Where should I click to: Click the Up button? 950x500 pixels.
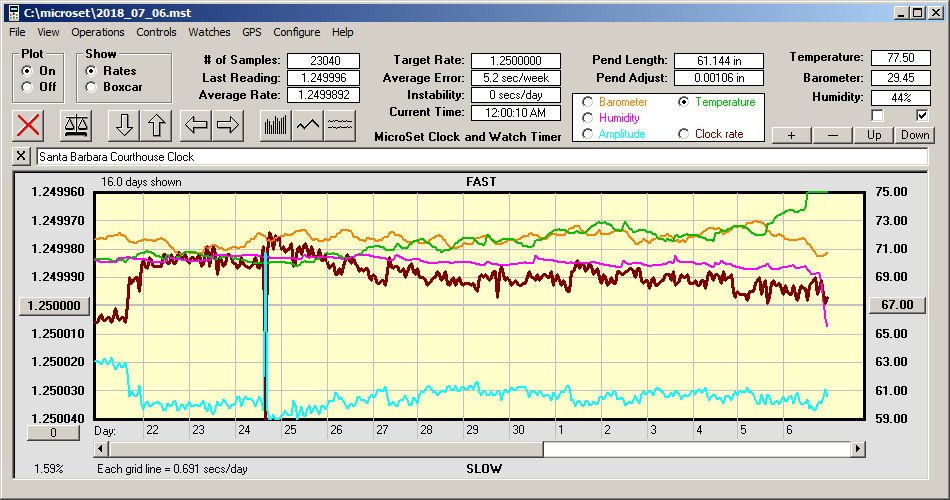(x=874, y=135)
